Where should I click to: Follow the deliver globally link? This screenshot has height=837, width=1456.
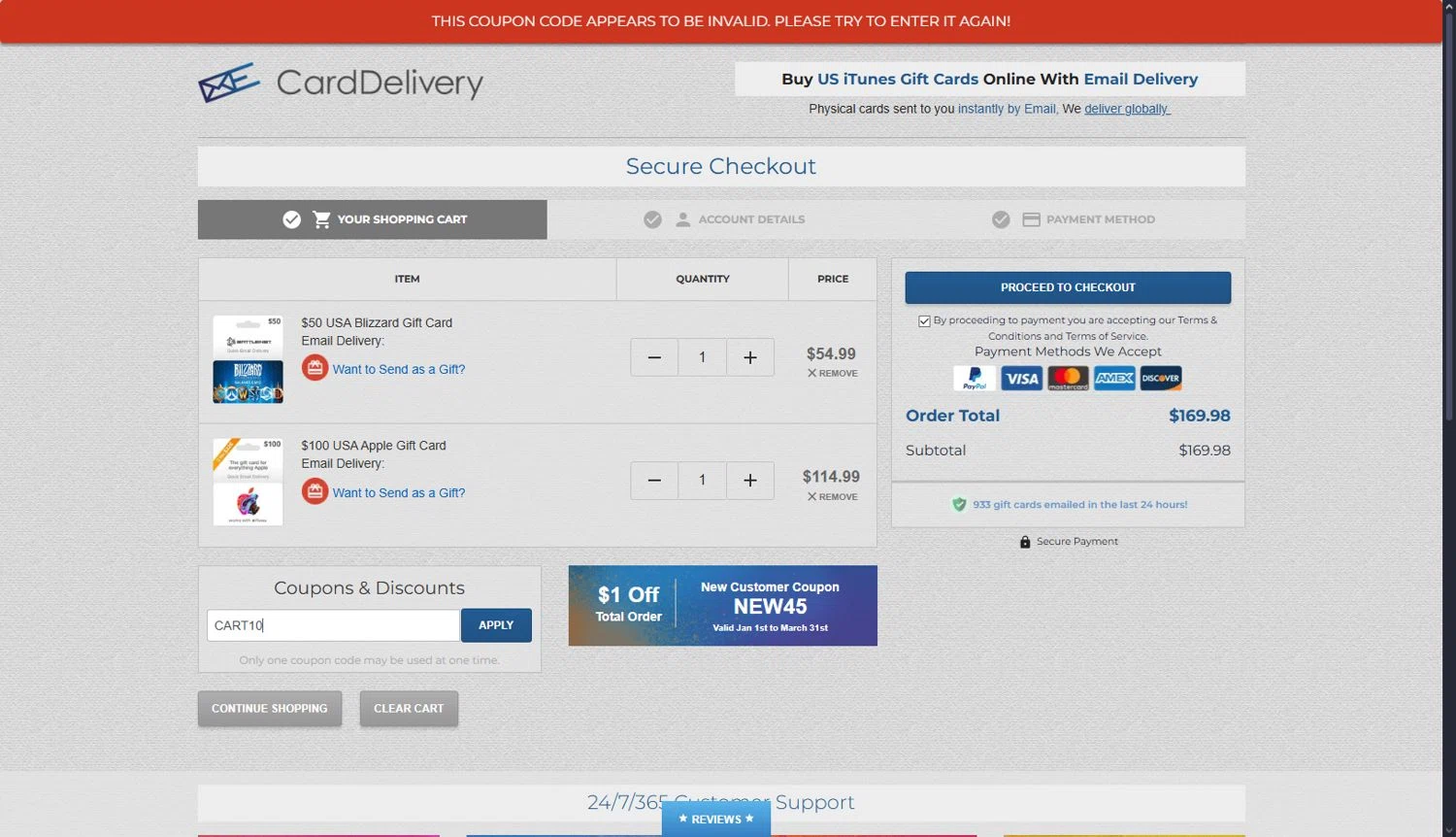[x=1127, y=109]
